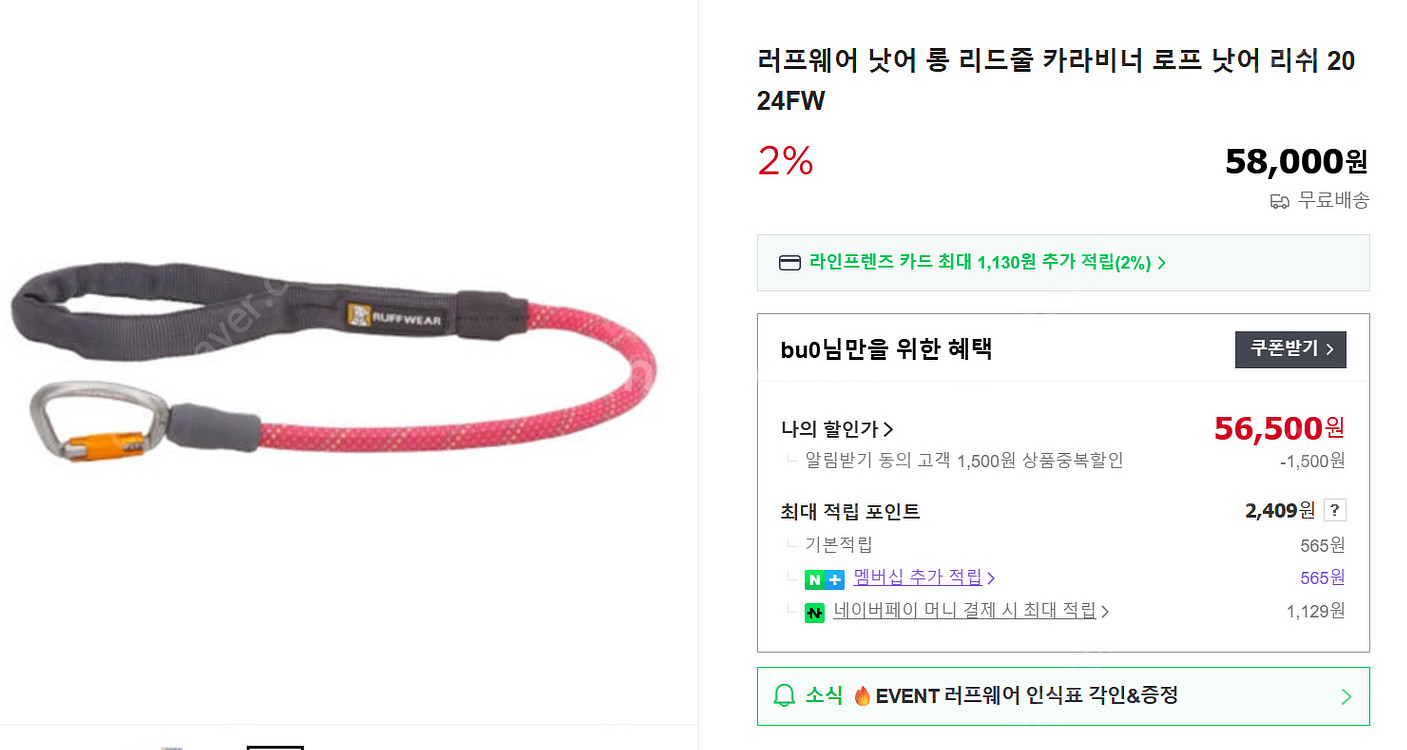Click the bell 소식 notification icon
Screen dimensions: 1407x750
point(785,695)
